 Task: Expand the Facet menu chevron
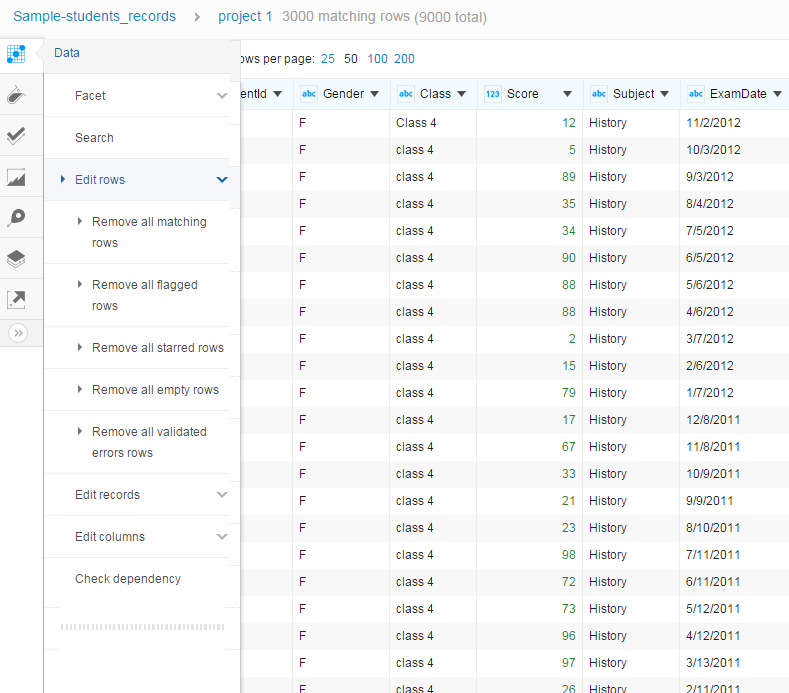pos(222,96)
